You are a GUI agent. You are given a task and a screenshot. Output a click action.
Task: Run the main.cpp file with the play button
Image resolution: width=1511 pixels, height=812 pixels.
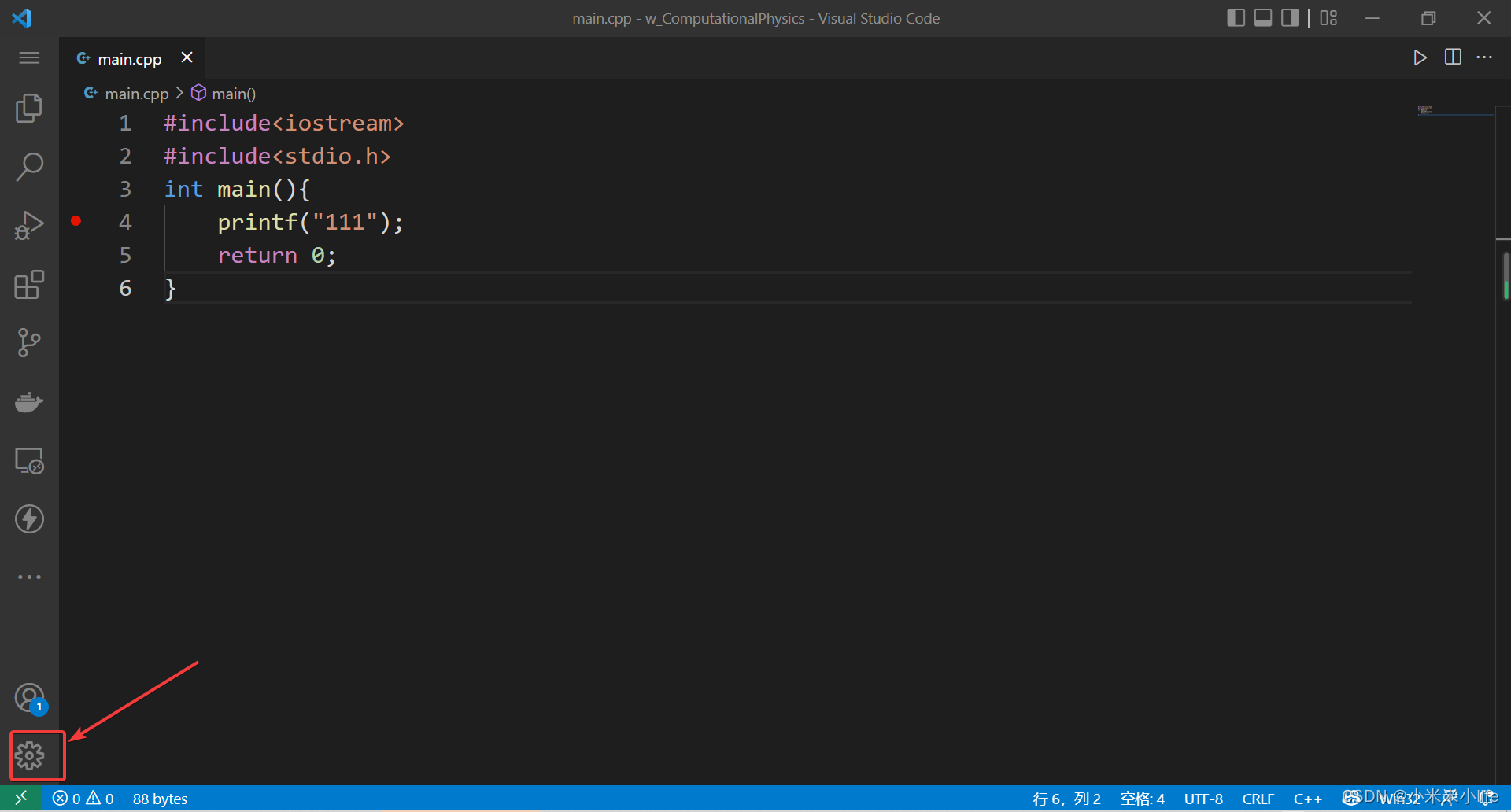click(1420, 57)
